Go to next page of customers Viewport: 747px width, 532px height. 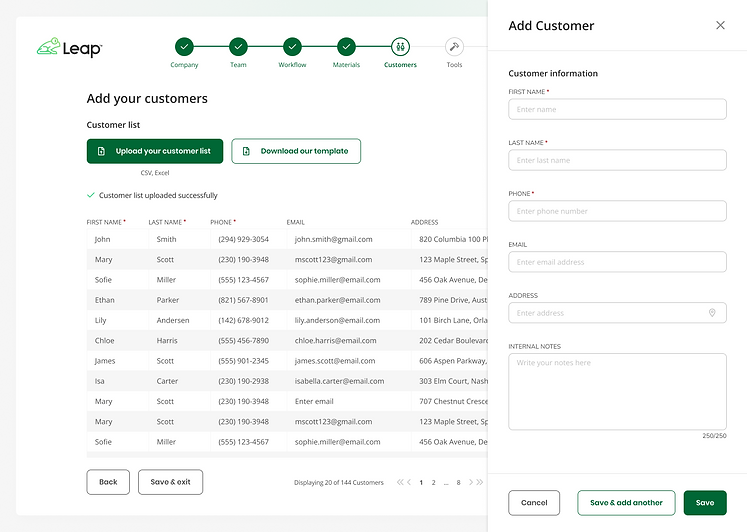point(471,482)
